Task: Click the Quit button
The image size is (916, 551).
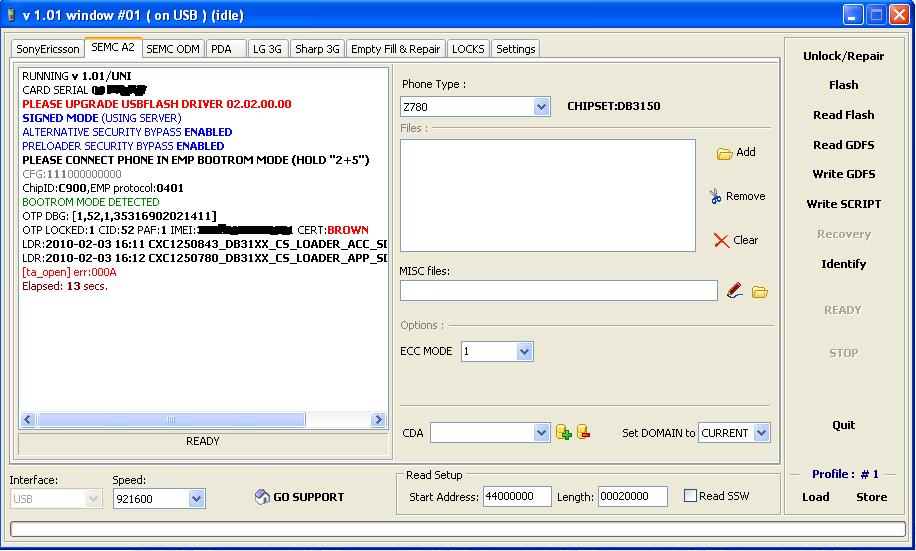Action: tap(844, 425)
